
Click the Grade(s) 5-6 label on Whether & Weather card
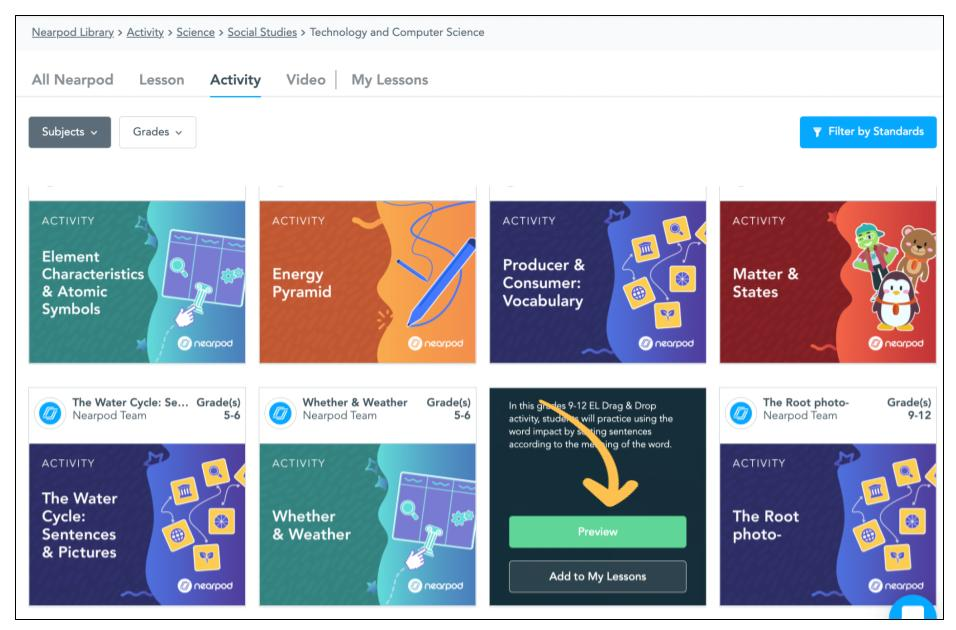click(449, 409)
